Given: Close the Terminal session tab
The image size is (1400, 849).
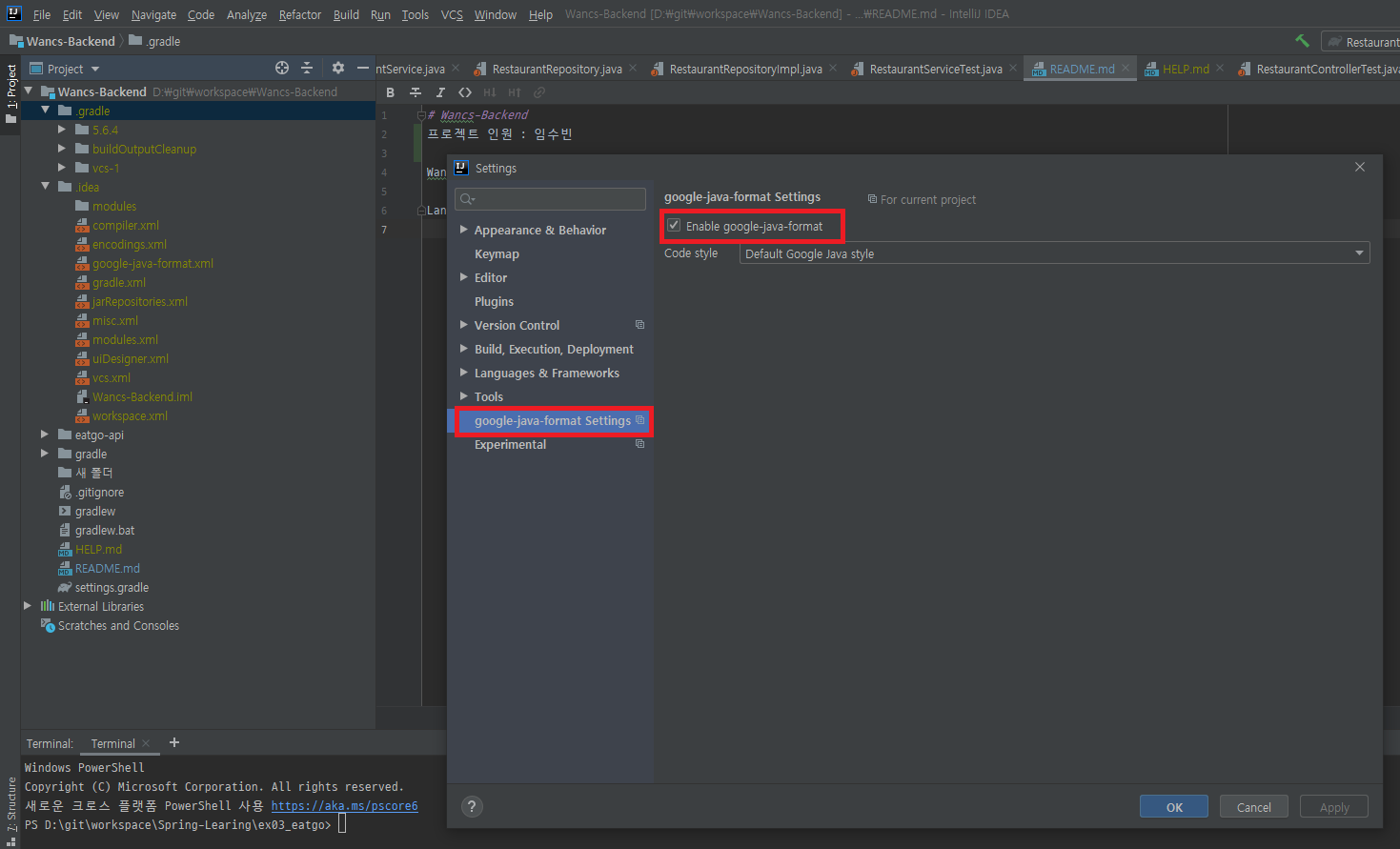Looking at the screenshot, I should point(146,743).
